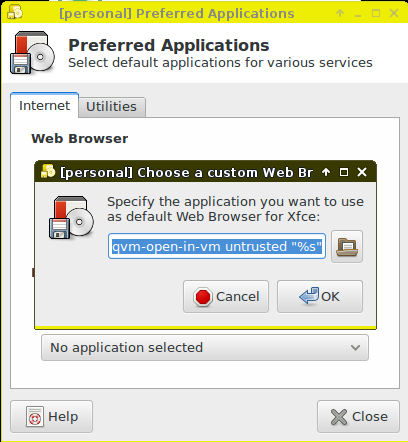408x442 pixels.
Task: Shade the custom browser dialog with the up arrow
Action: point(326,172)
